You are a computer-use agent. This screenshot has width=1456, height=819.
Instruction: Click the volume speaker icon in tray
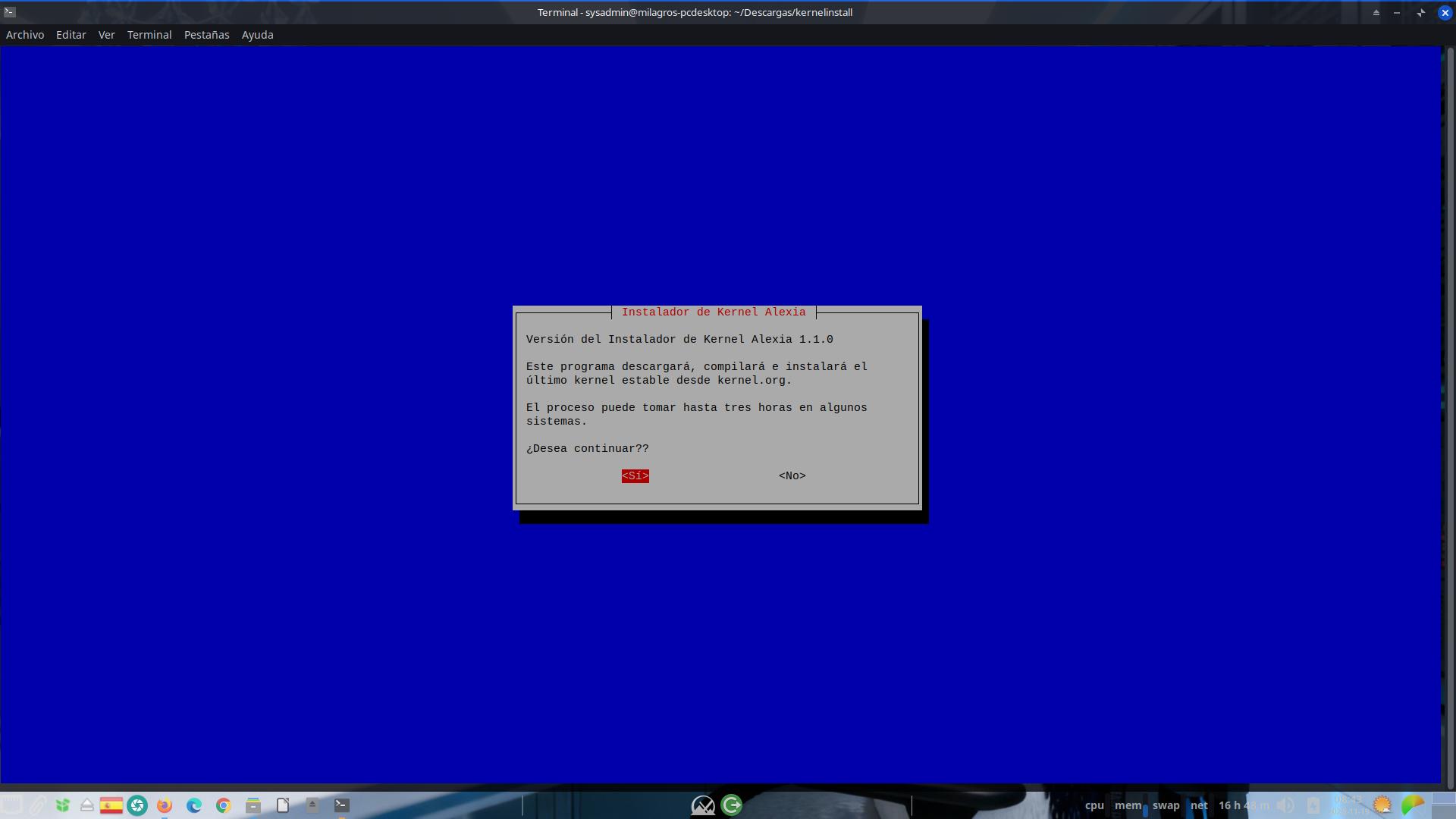(x=1285, y=805)
